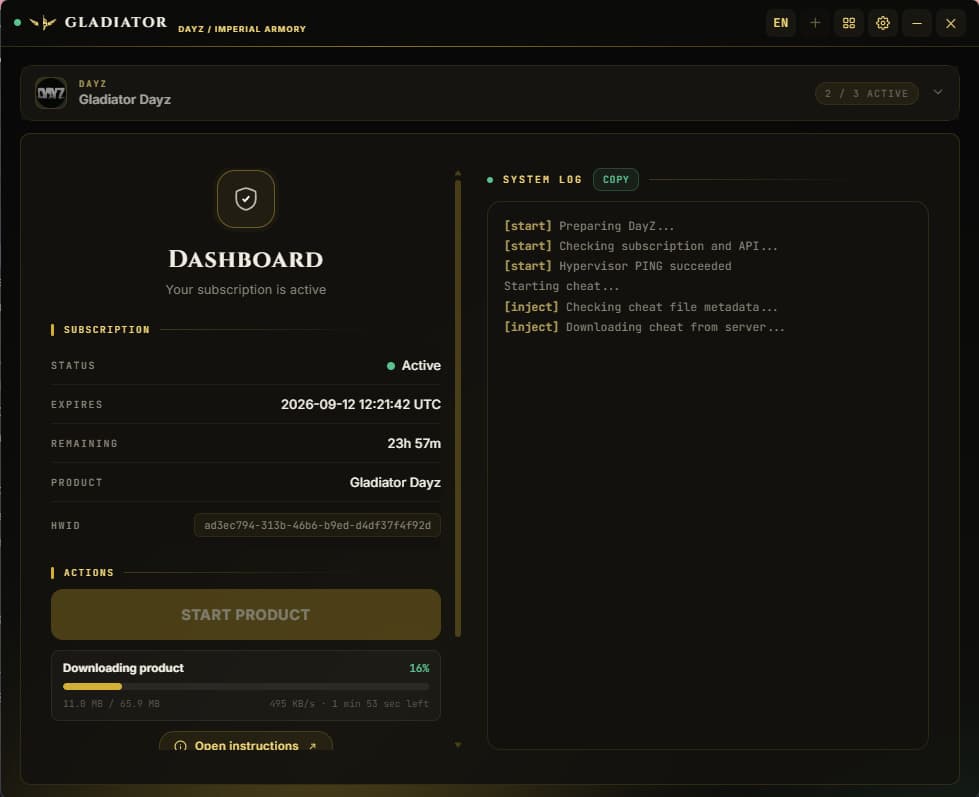Click the 'ACTIONS' section heading
This screenshot has width=979, height=797.
(89, 573)
